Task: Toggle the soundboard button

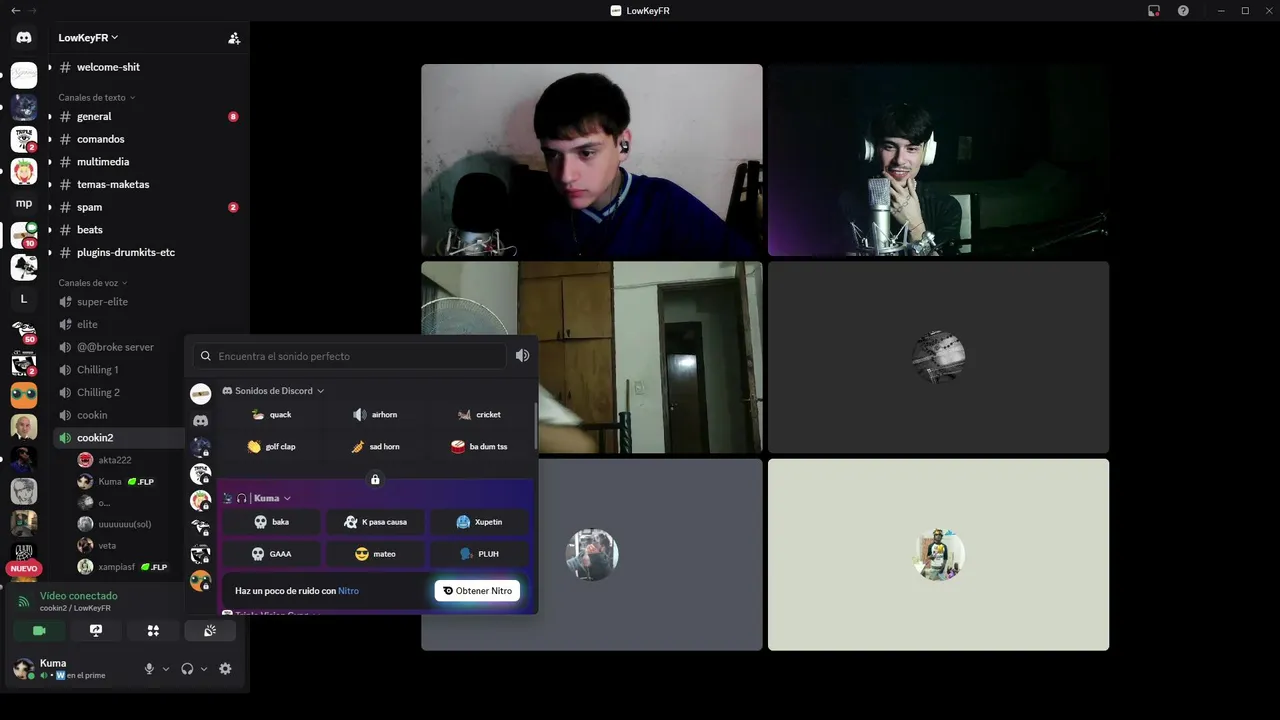Action: tap(210, 631)
